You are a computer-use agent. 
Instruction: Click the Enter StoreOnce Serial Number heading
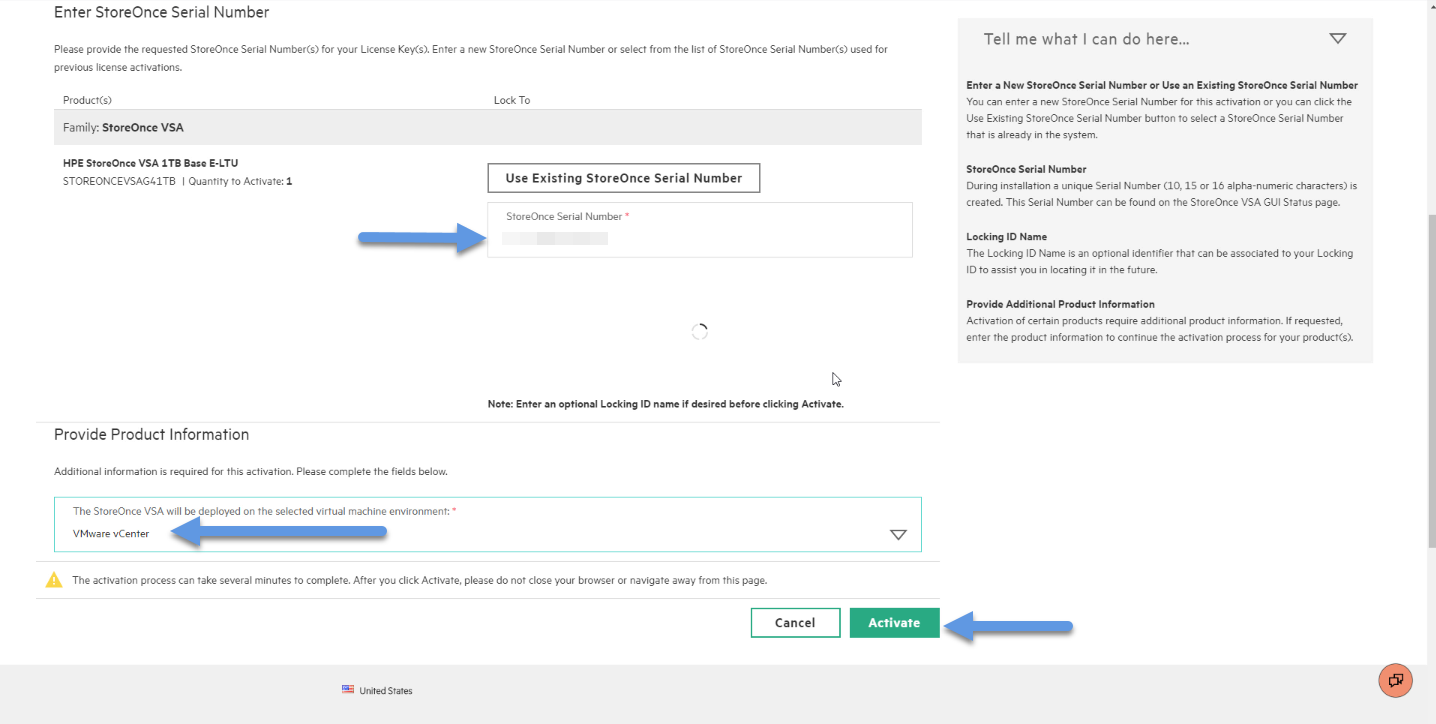click(161, 13)
